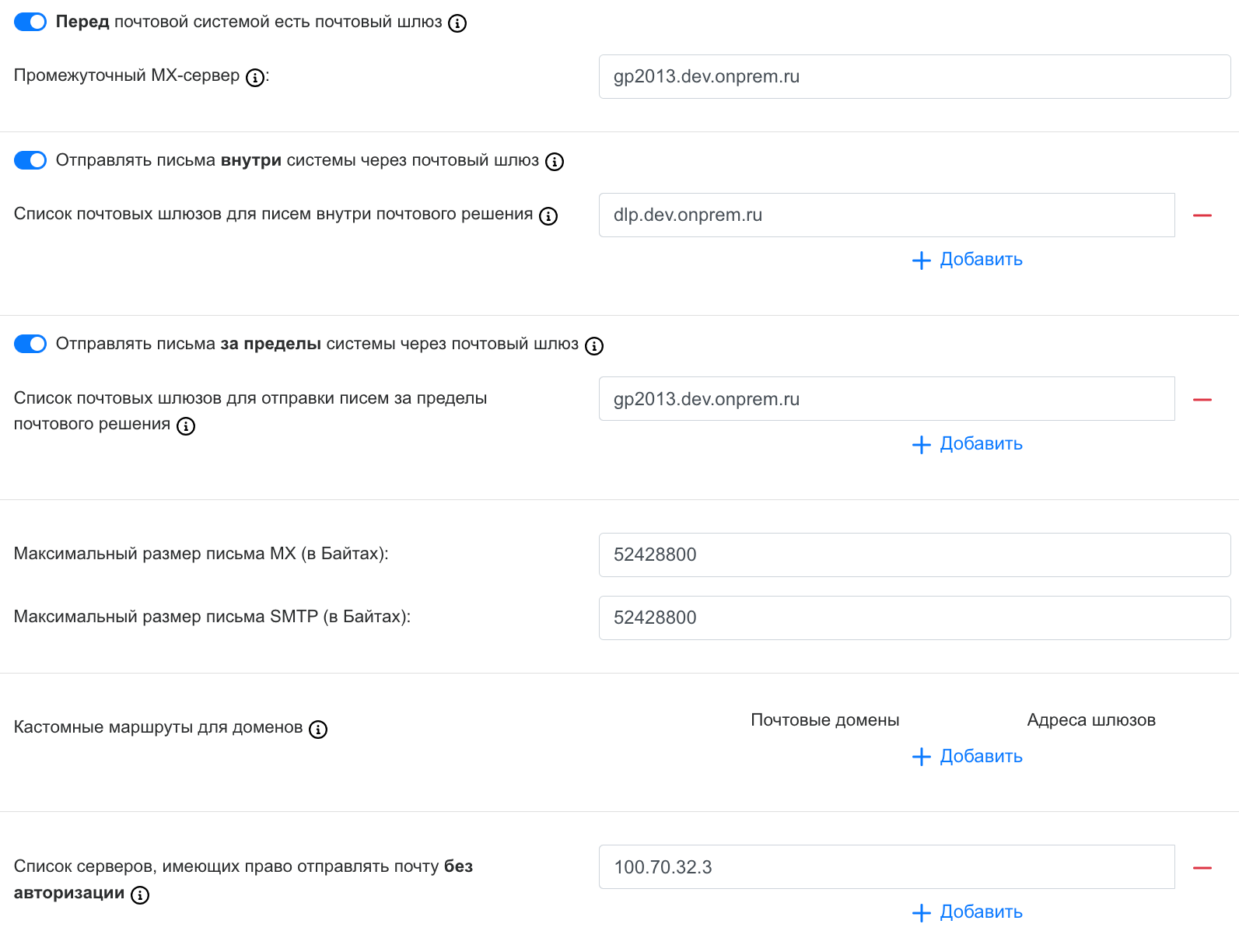Show info for 'Отправлять письма внутри системы'
Viewport: 1239px width, 952px height.
click(x=554, y=162)
